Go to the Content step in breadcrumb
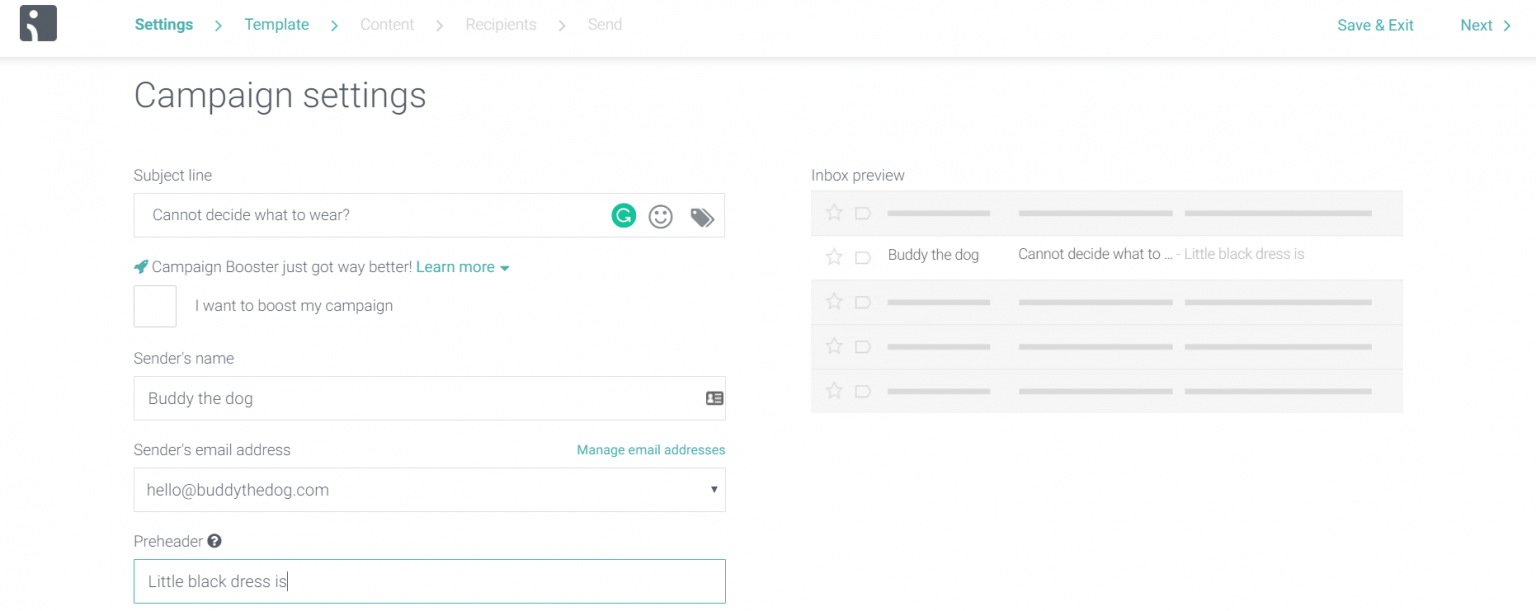This screenshot has width=1536, height=611. pyautogui.click(x=387, y=24)
